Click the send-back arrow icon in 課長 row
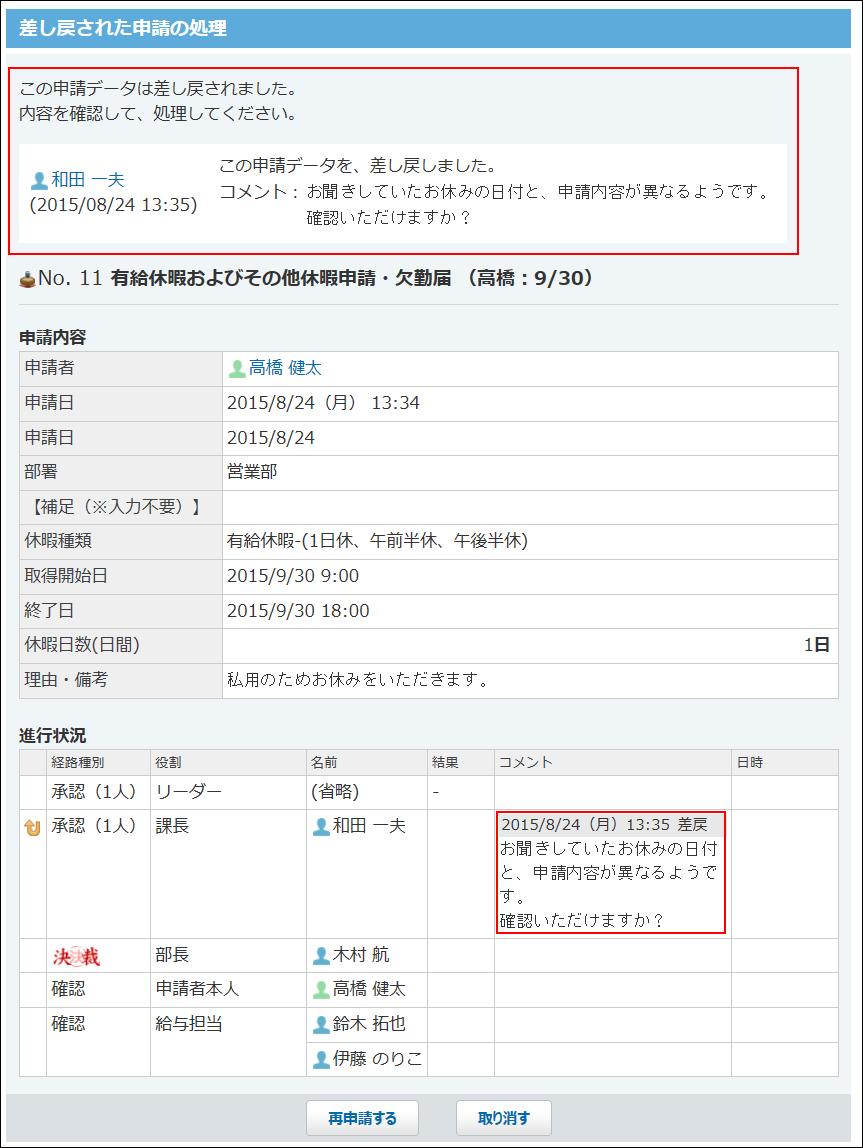 [32, 827]
